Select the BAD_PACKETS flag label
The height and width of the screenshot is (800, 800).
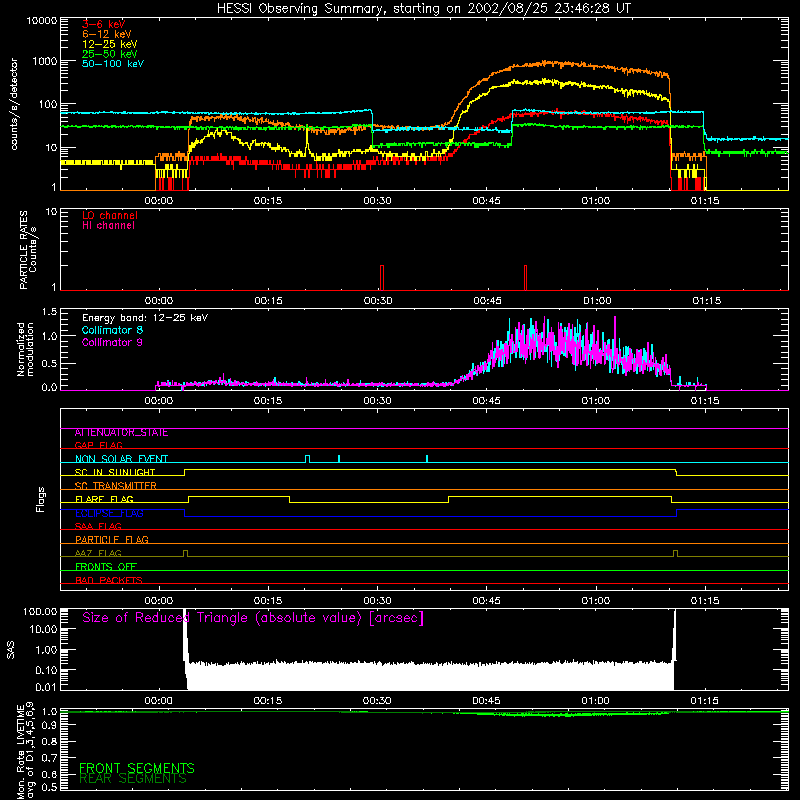[x=109, y=581]
